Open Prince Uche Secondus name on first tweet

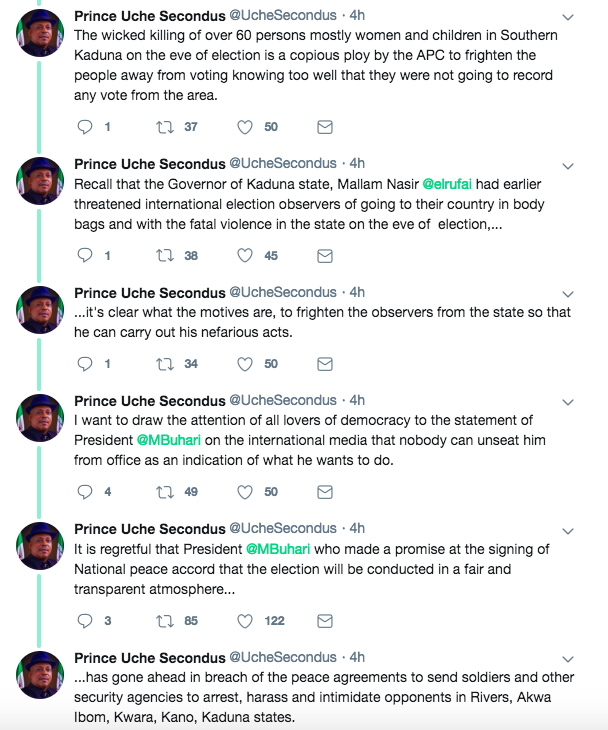click(149, 17)
